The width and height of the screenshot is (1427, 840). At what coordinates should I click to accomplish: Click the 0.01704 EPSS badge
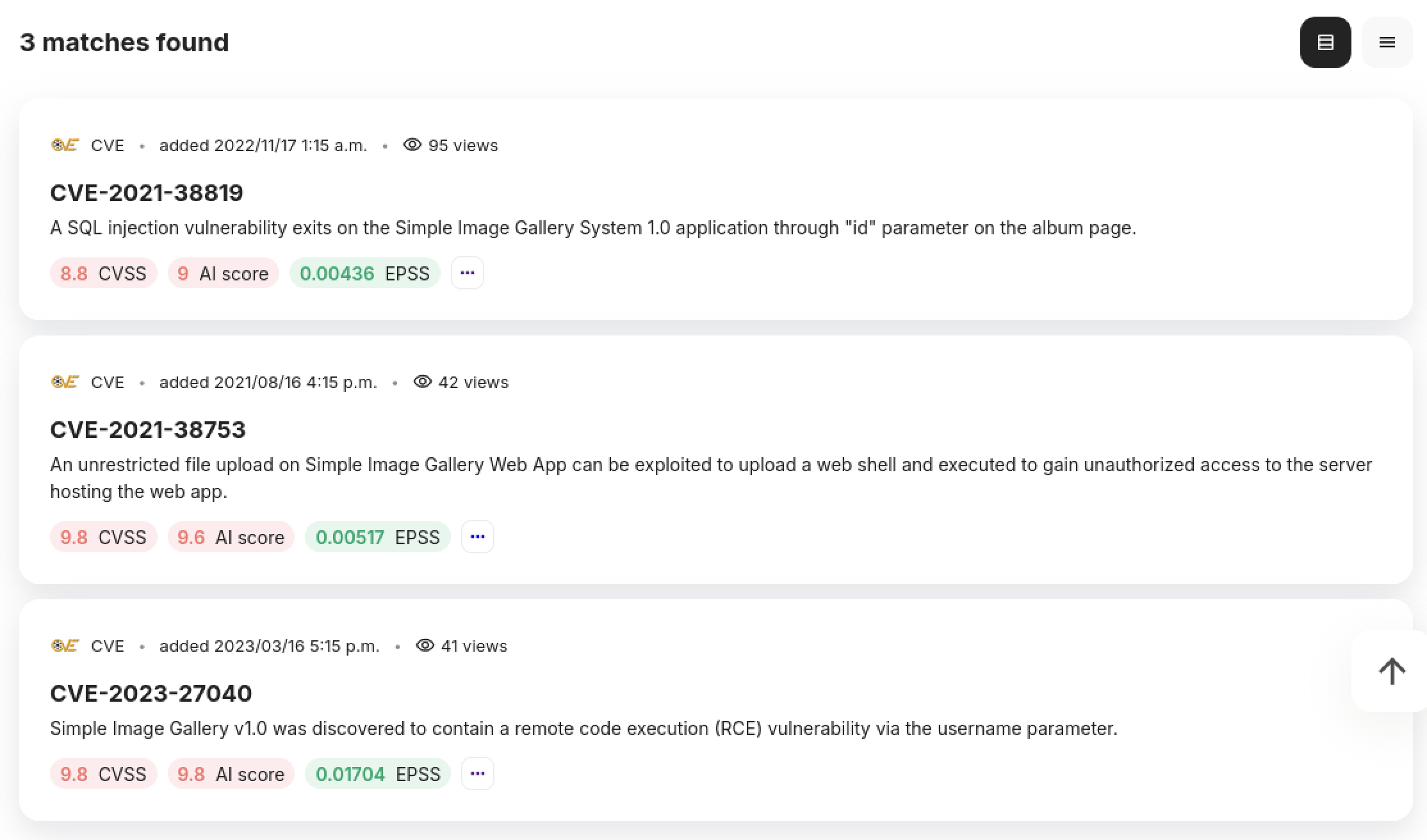point(377,774)
